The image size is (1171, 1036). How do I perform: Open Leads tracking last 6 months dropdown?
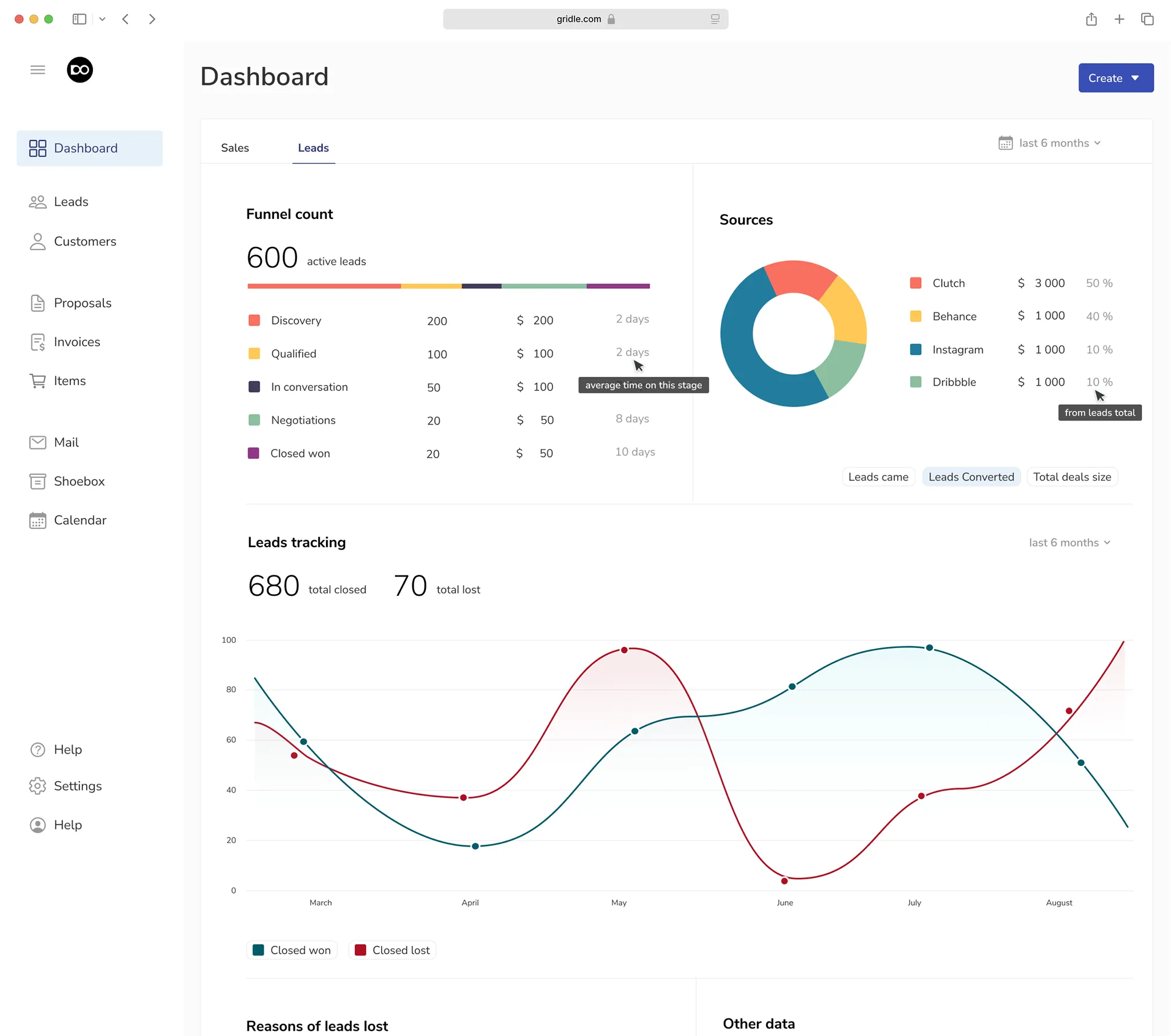point(1069,542)
